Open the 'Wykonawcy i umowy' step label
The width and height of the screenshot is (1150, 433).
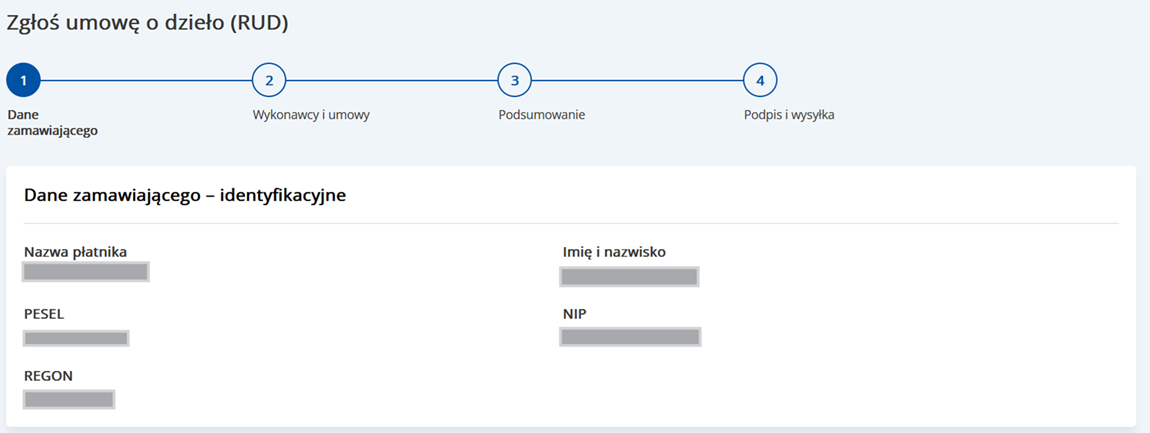(311, 114)
